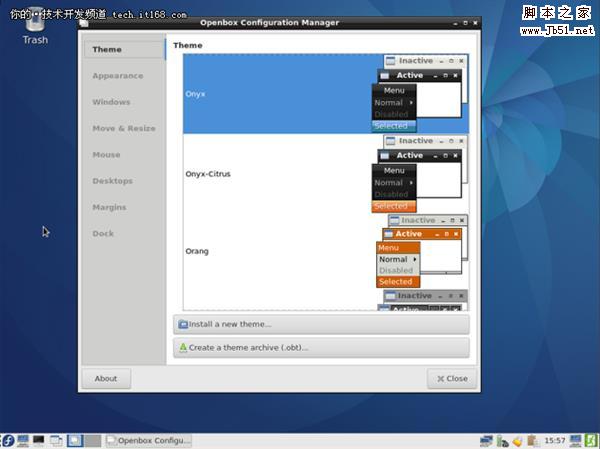Image resolution: width=600 pixels, height=449 pixels.
Task: Open the network status tray icon
Action: [x=486, y=441]
